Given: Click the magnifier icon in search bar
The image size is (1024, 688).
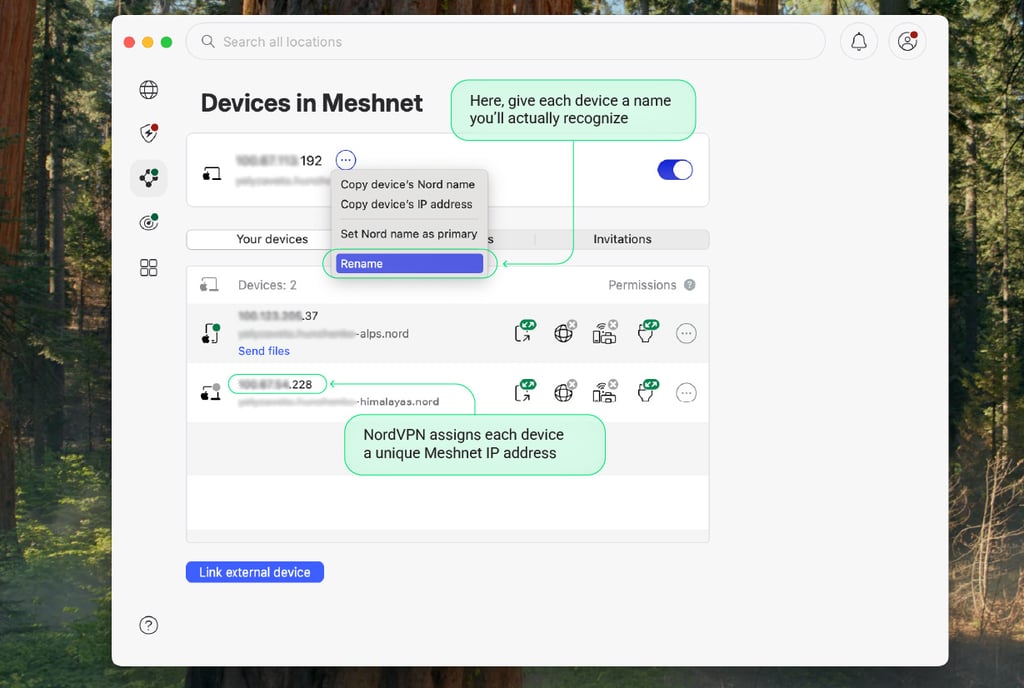Looking at the screenshot, I should click(208, 42).
